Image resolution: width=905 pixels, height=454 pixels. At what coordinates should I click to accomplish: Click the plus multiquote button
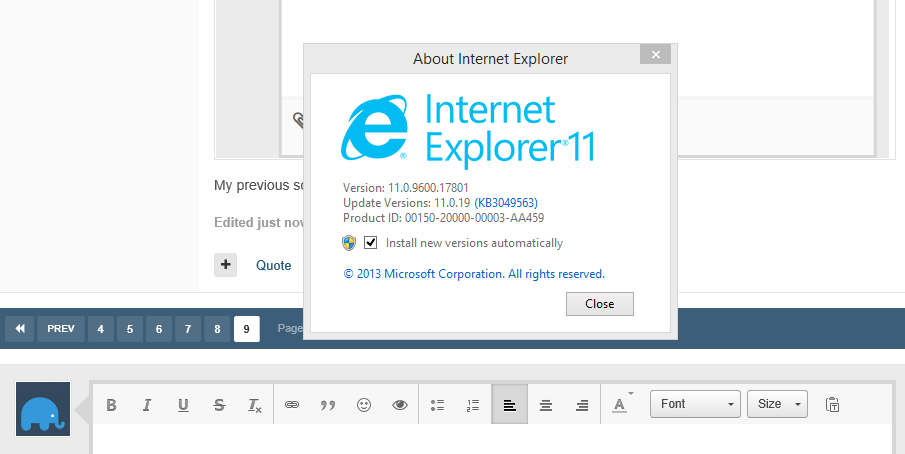[226, 265]
